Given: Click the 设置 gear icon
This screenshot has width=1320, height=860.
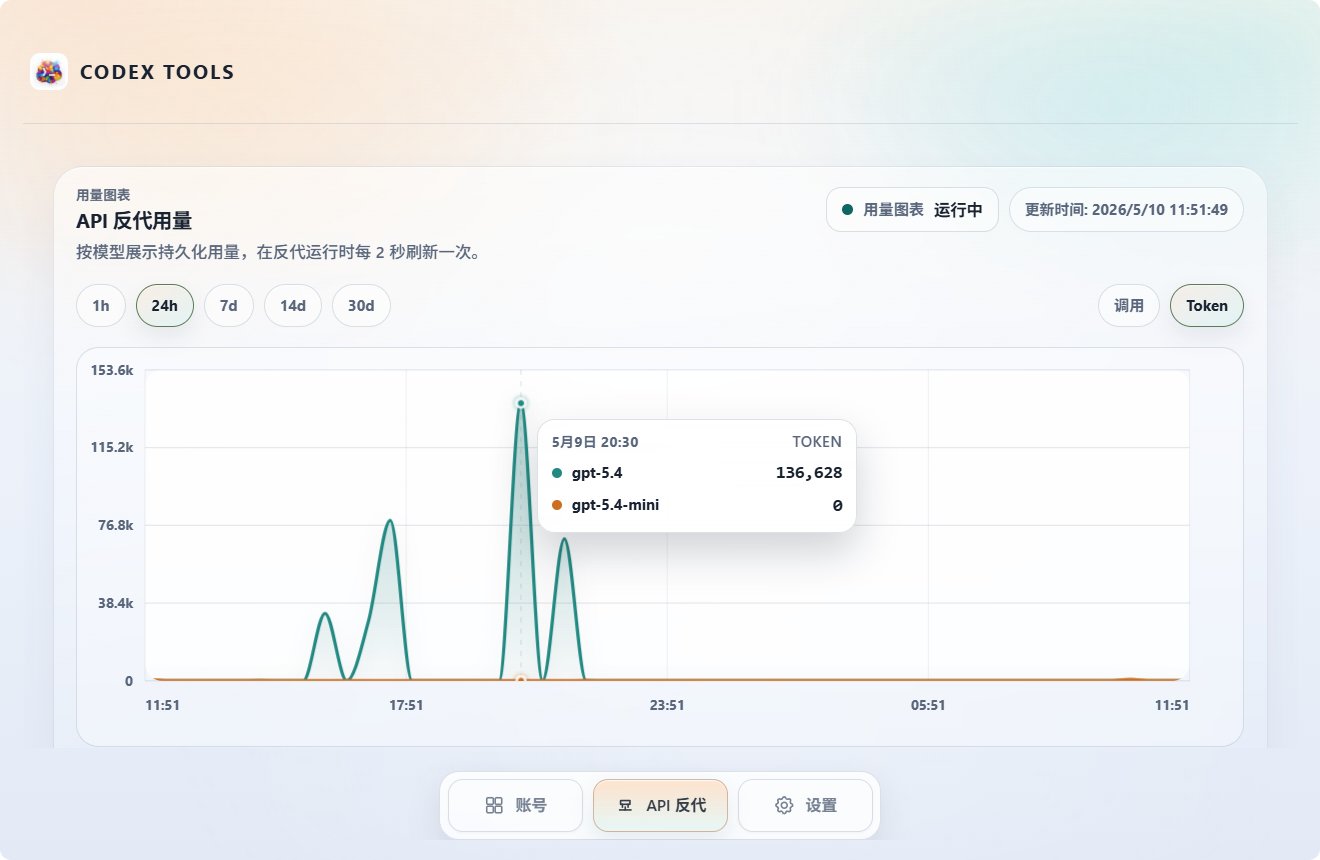Looking at the screenshot, I should click(784, 805).
